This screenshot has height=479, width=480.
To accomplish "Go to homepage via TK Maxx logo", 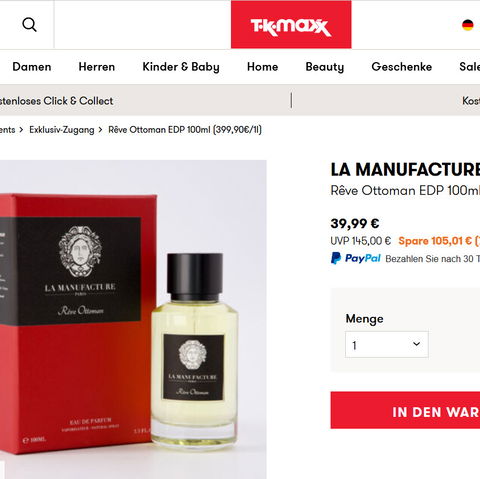I will (x=291, y=25).
